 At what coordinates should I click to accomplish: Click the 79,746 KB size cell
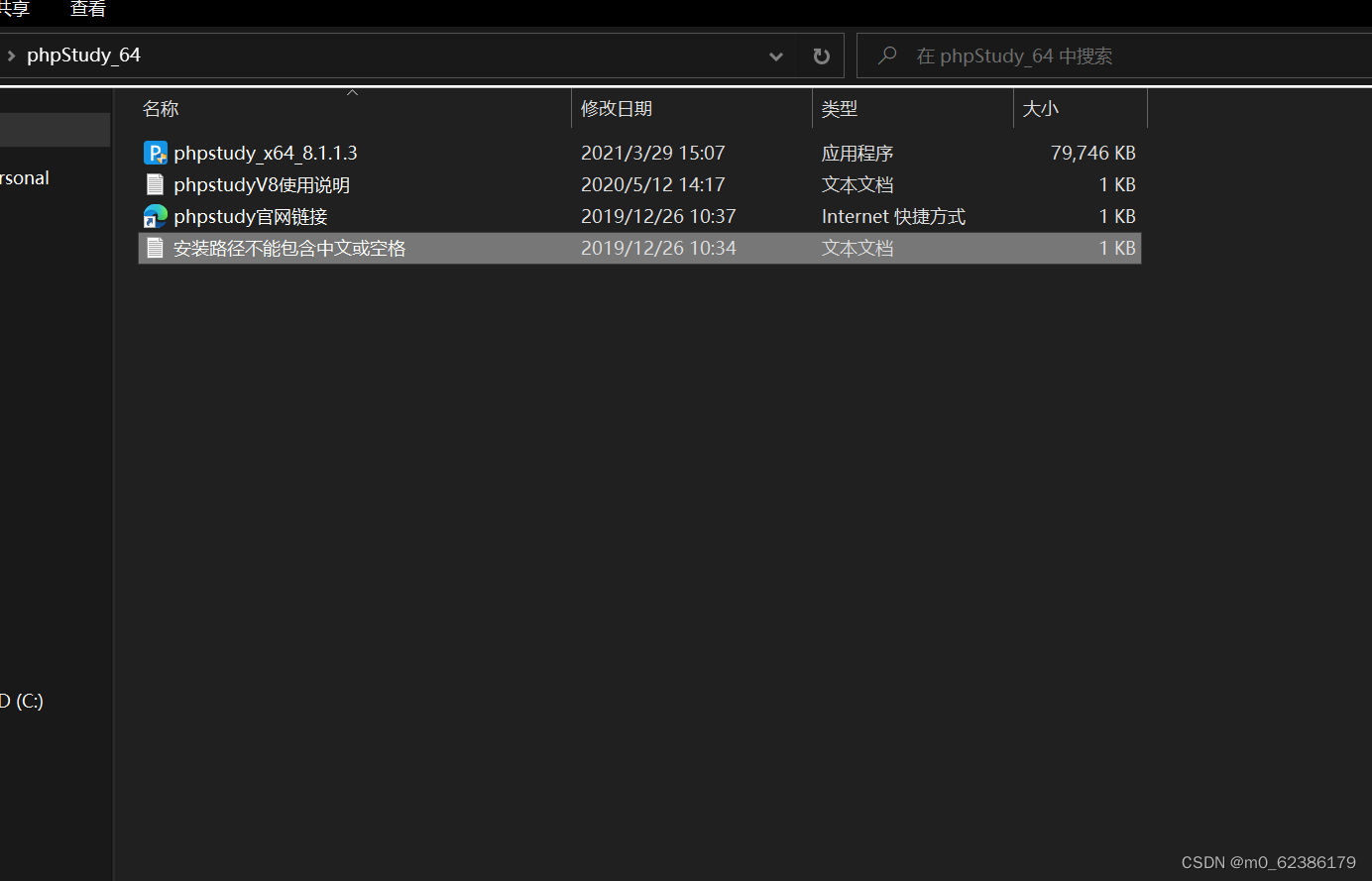(x=1093, y=153)
